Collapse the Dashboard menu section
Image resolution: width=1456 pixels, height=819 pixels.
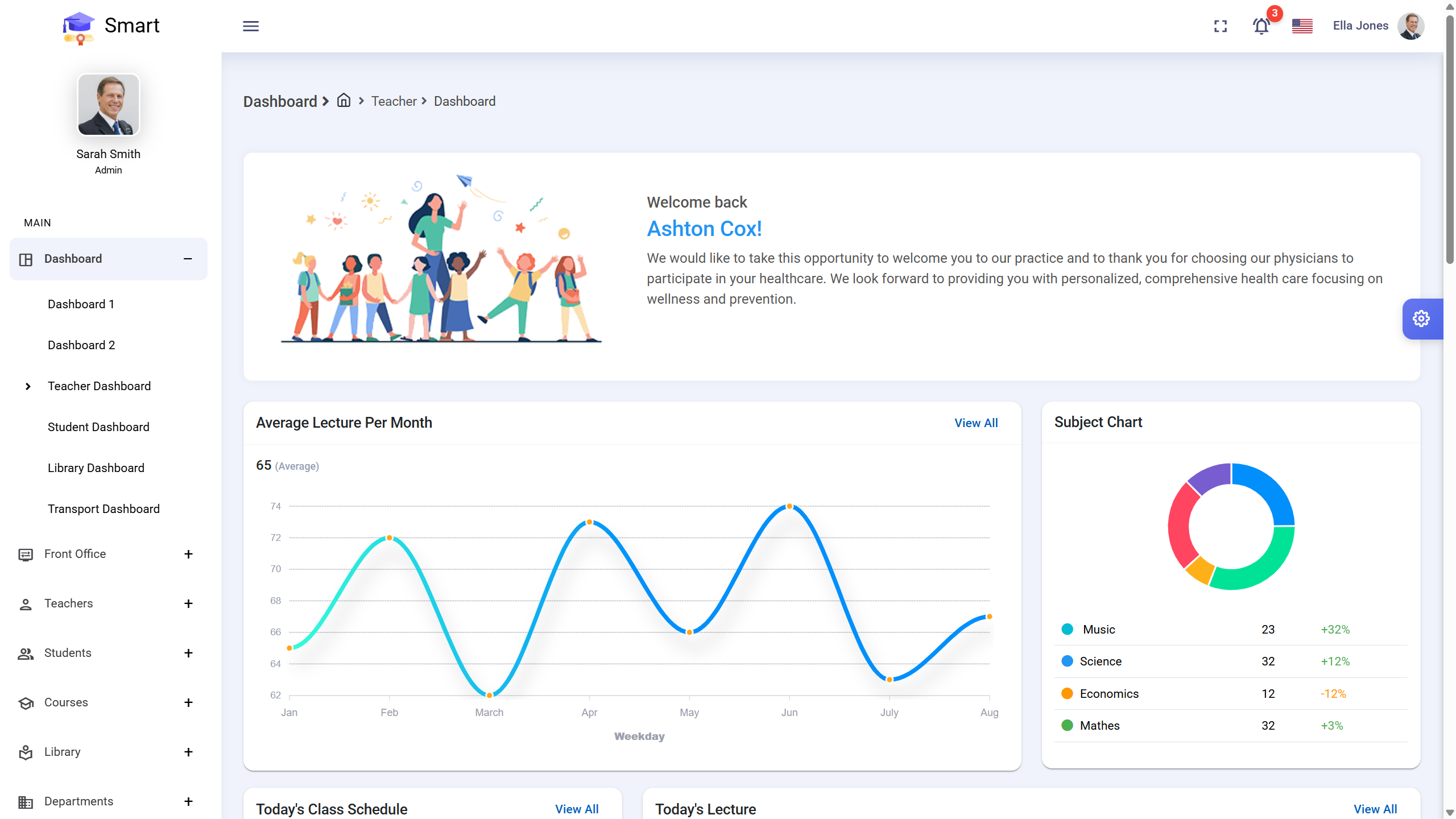[188, 259]
